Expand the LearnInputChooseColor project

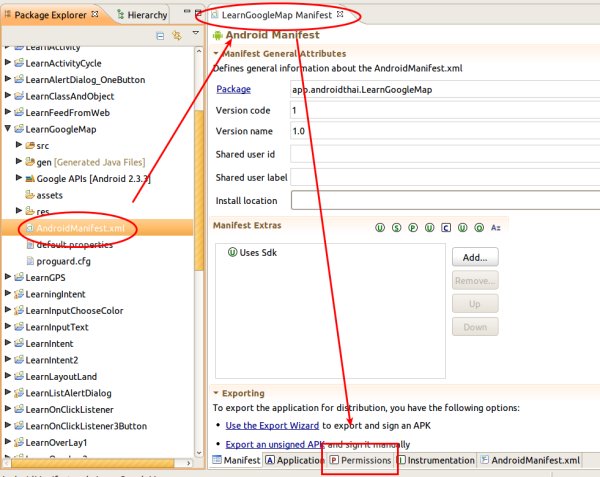8,310
